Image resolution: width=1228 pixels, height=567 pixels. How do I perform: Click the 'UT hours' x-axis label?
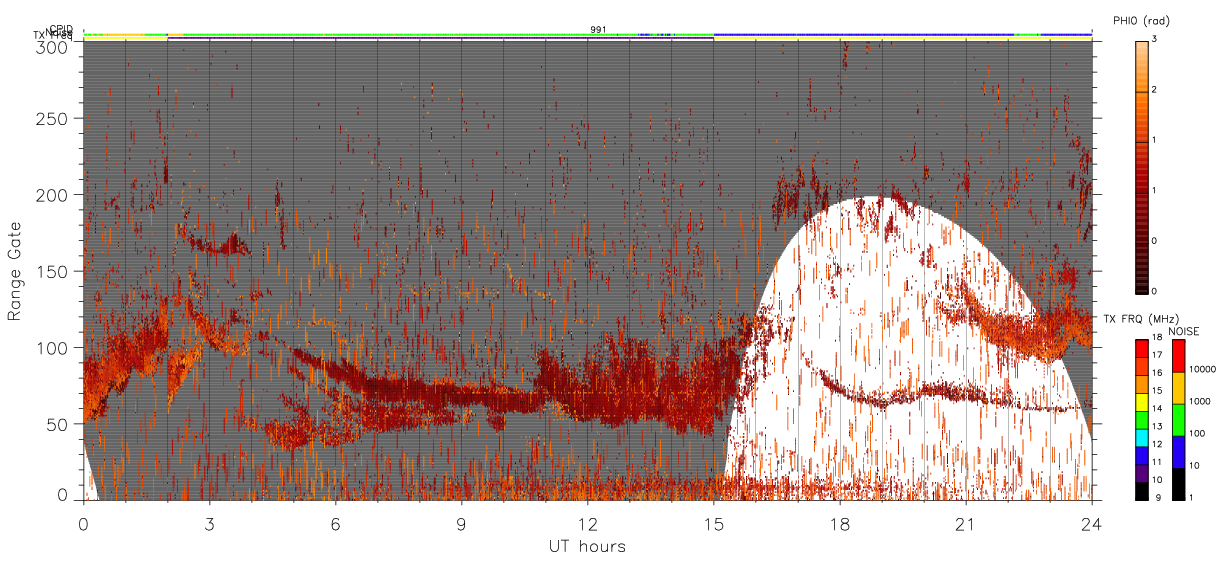[587, 546]
